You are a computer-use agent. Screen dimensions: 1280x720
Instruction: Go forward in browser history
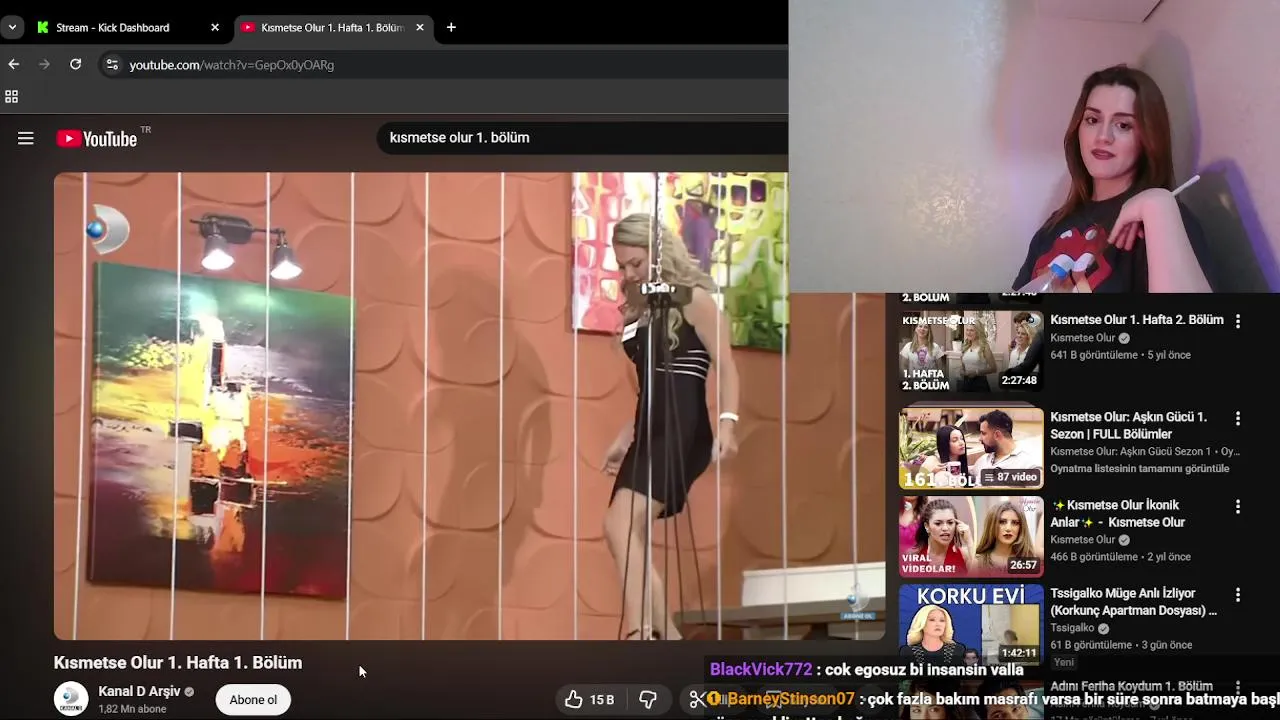coord(44,64)
